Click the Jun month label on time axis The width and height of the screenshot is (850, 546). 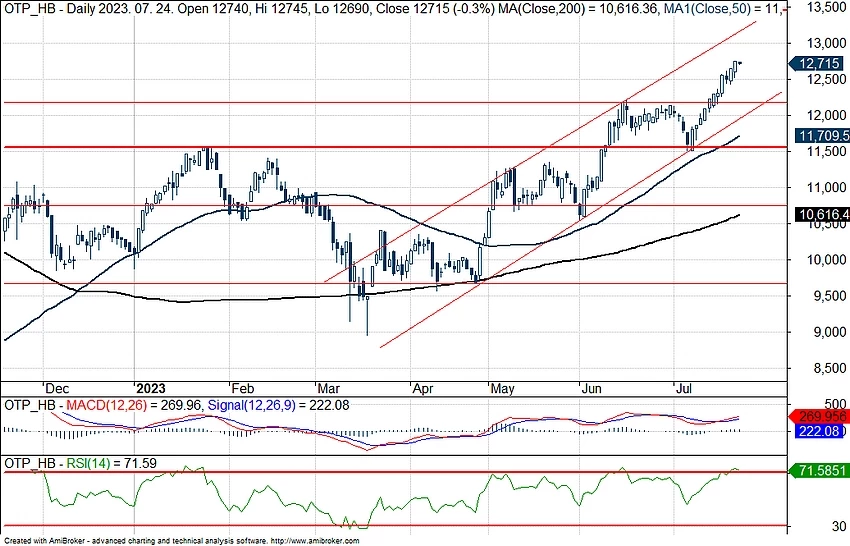coord(591,389)
